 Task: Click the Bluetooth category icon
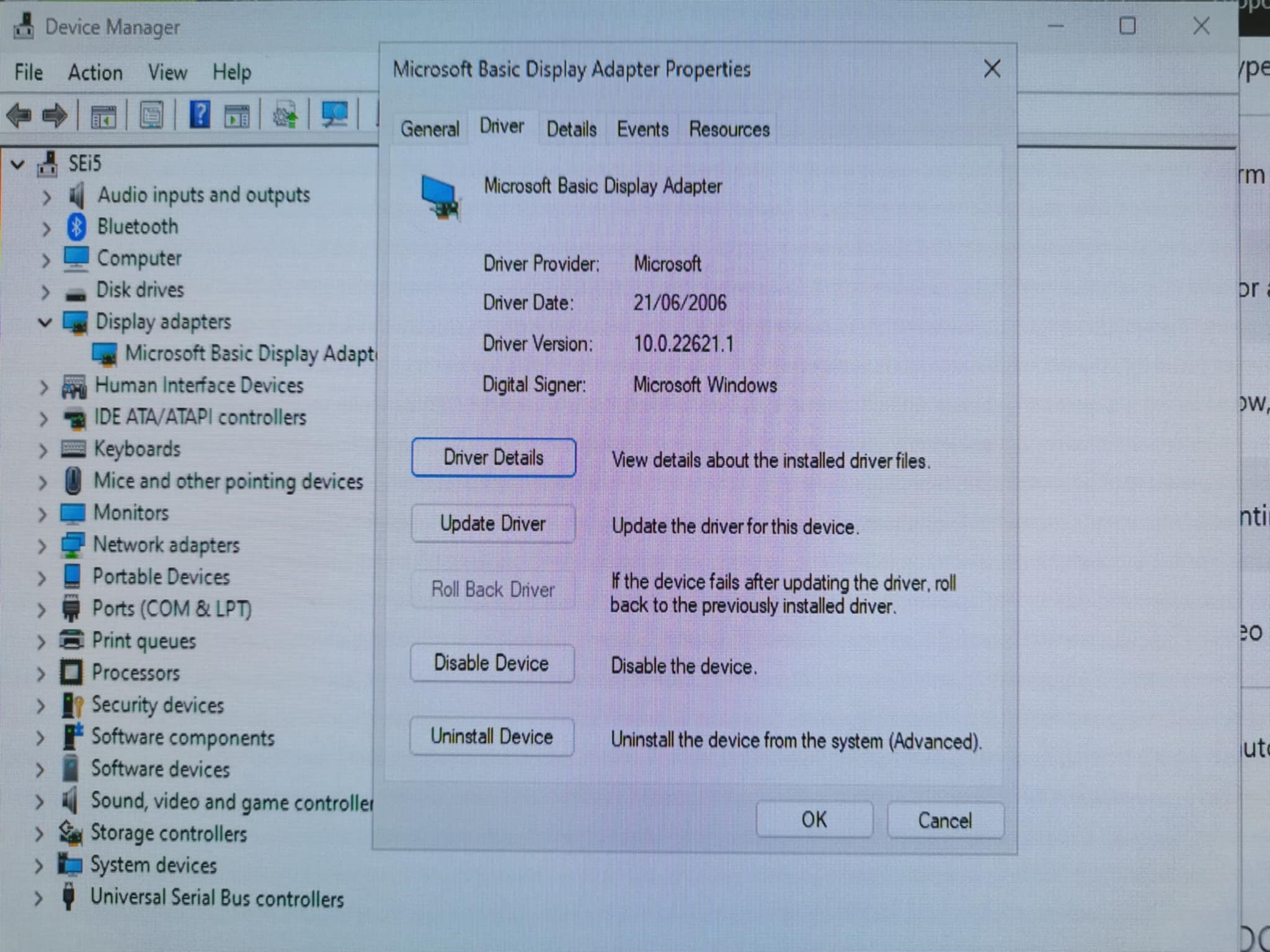coord(76,227)
